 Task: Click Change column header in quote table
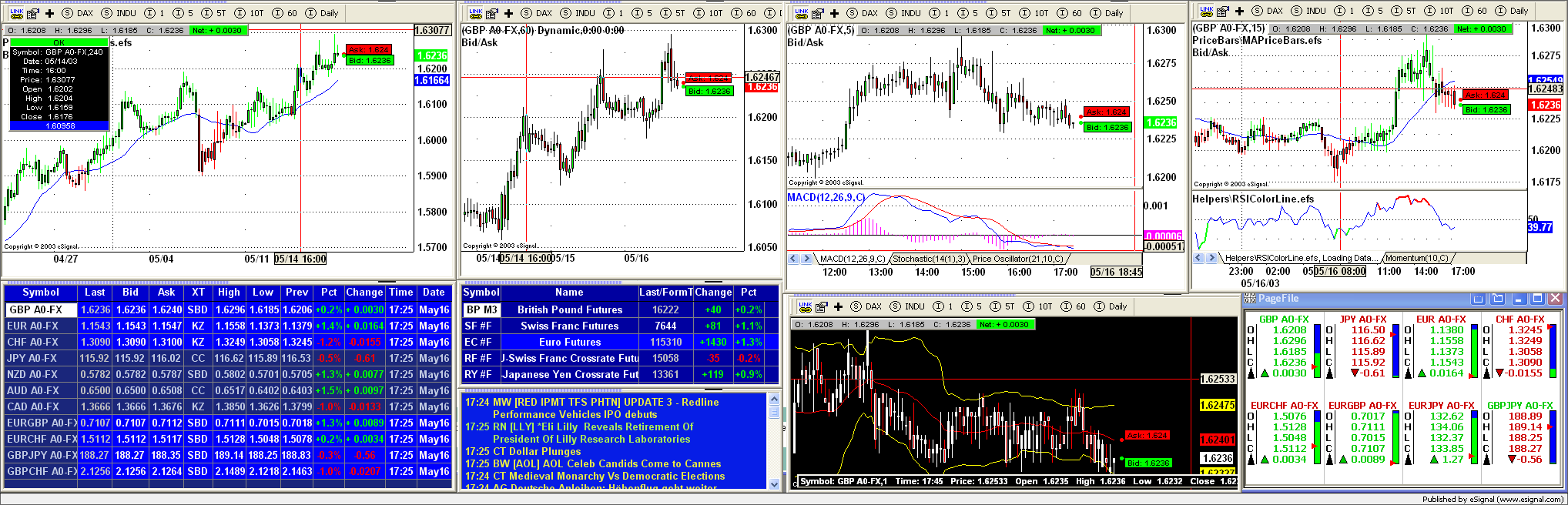(x=364, y=293)
